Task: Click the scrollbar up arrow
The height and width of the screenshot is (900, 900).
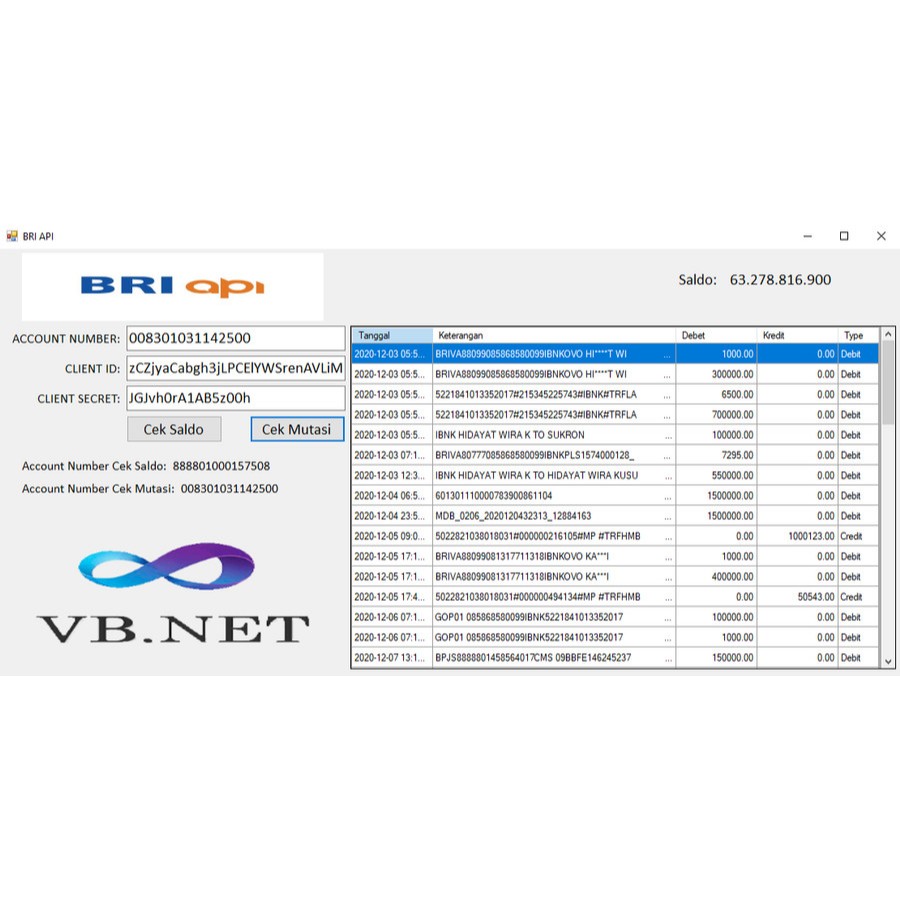Action: click(x=887, y=334)
